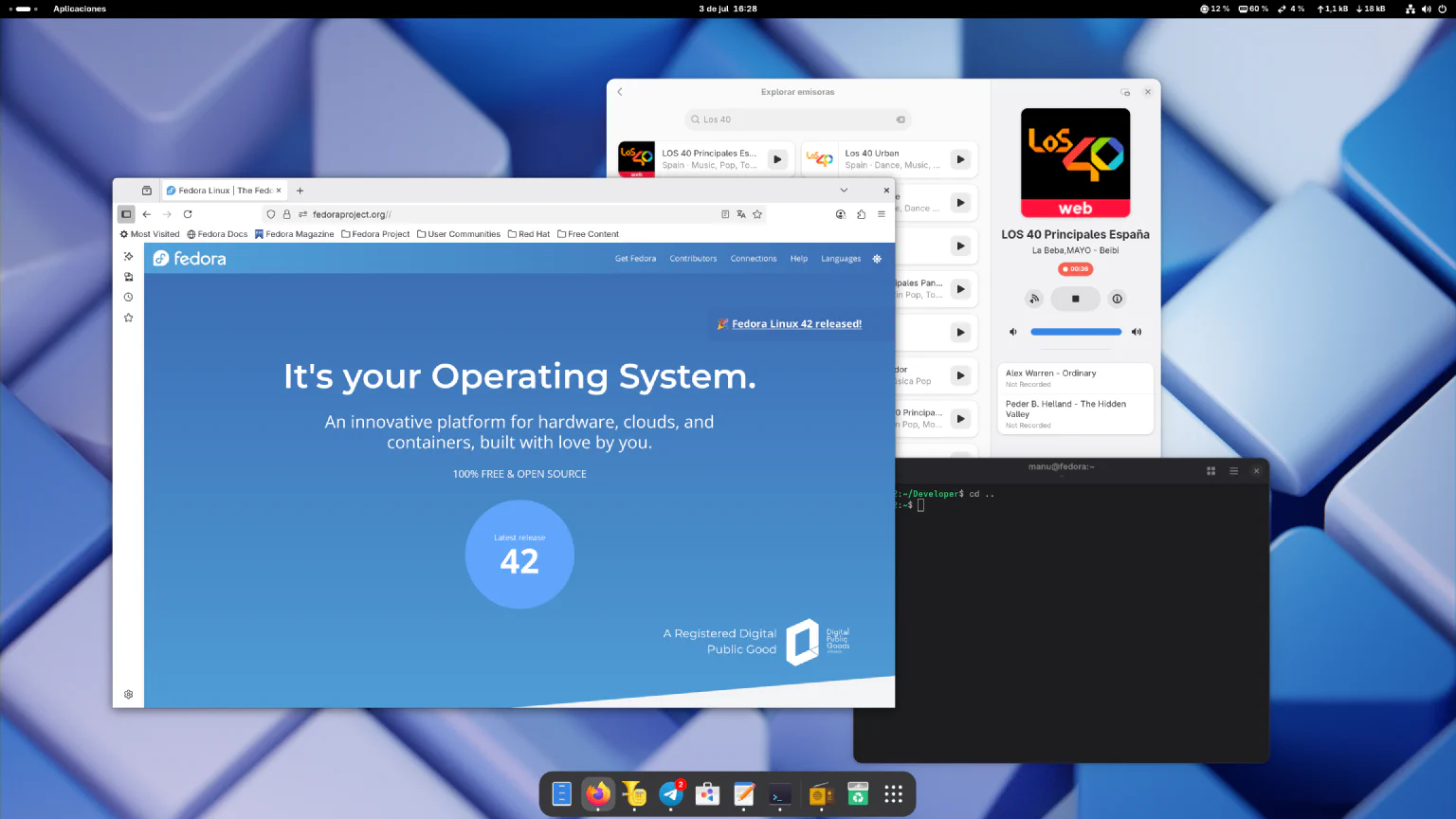Image resolution: width=1456 pixels, height=819 pixels.
Task: Open Most Visited bookmarks
Action: pos(150,234)
